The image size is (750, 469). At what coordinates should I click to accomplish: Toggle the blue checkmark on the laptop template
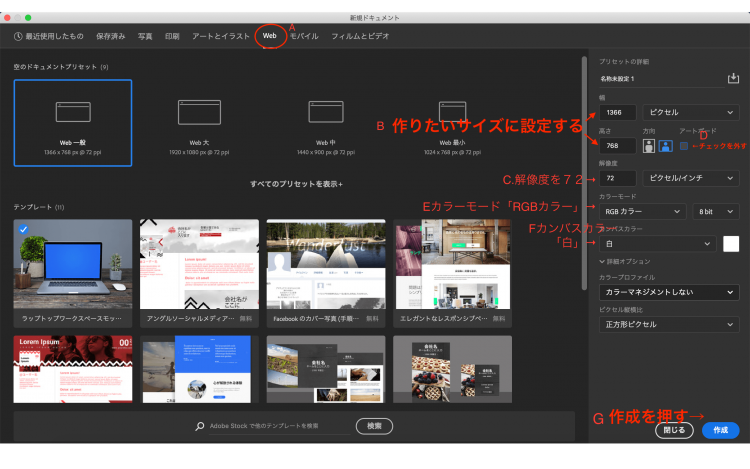coord(23,229)
